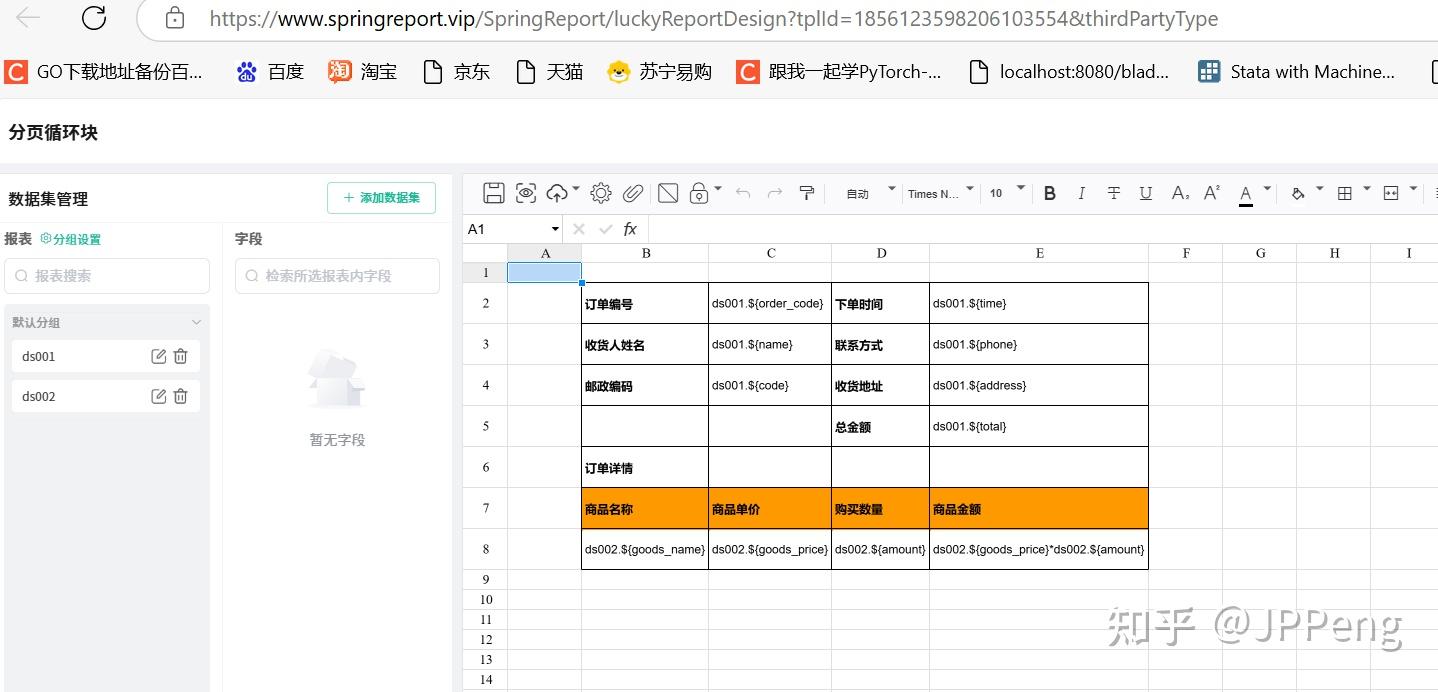
Task: Toggle italic formatting
Action: tap(1081, 193)
